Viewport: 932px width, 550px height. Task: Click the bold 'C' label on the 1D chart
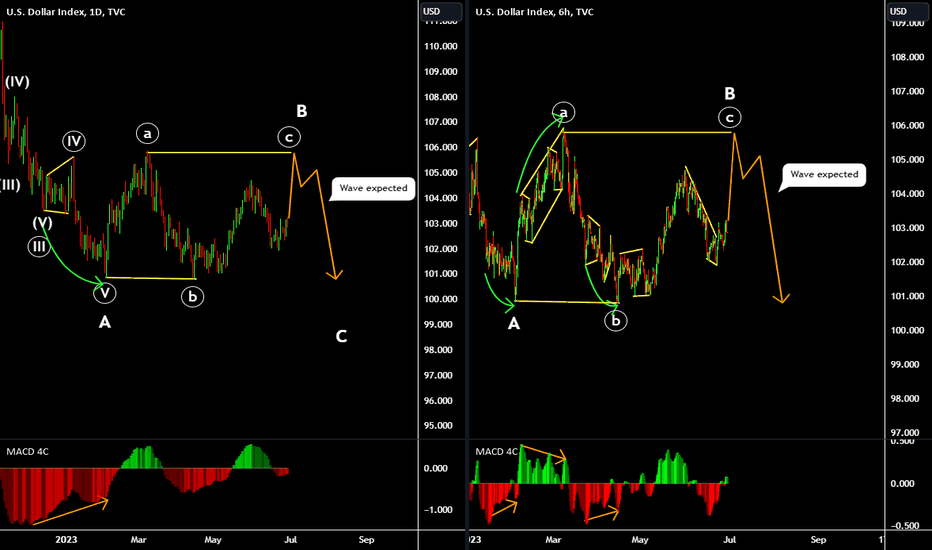click(x=341, y=337)
